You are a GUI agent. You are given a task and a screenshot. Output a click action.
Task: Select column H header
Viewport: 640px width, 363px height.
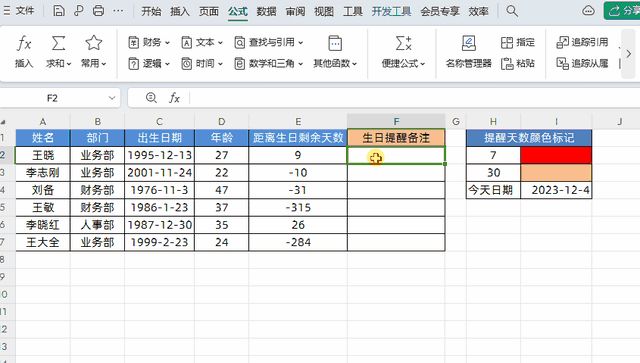pos(493,122)
